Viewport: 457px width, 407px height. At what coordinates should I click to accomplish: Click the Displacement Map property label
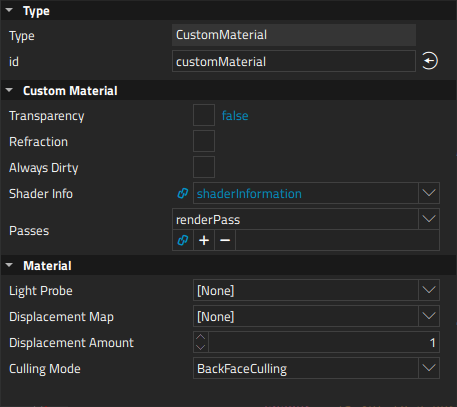click(x=61, y=317)
